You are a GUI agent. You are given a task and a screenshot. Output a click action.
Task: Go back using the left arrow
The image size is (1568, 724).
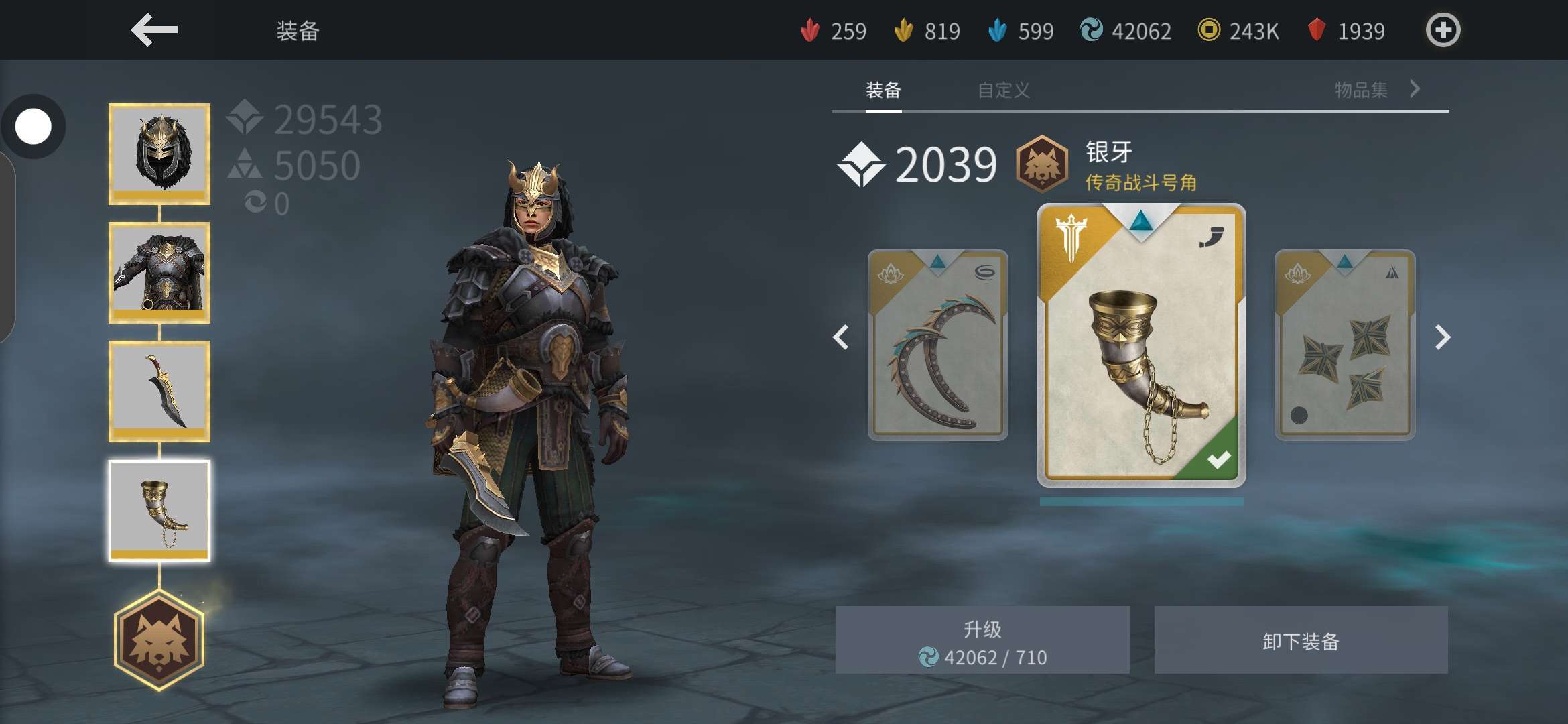click(x=154, y=30)
